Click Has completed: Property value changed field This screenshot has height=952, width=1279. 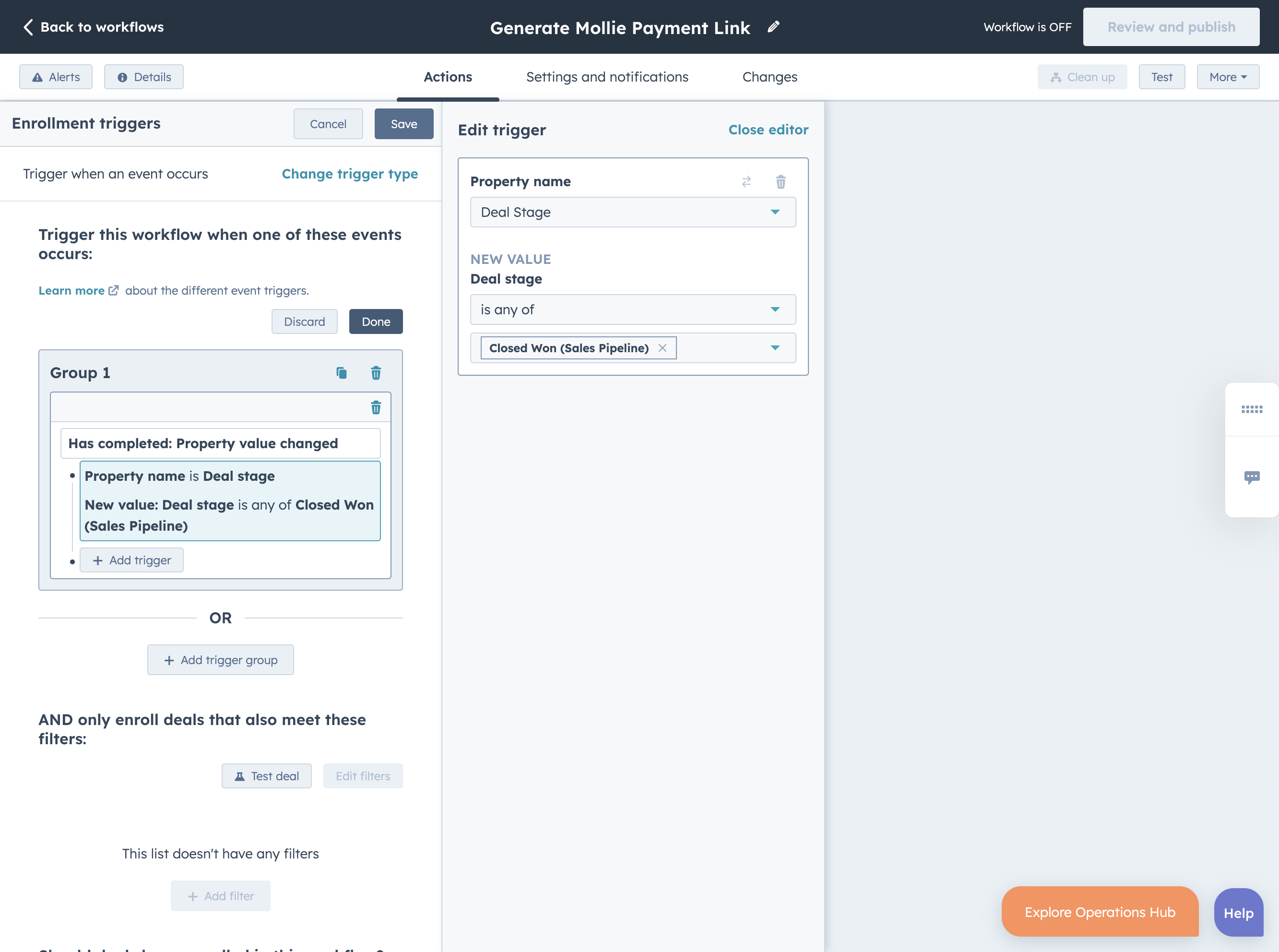tap(220, 443)
